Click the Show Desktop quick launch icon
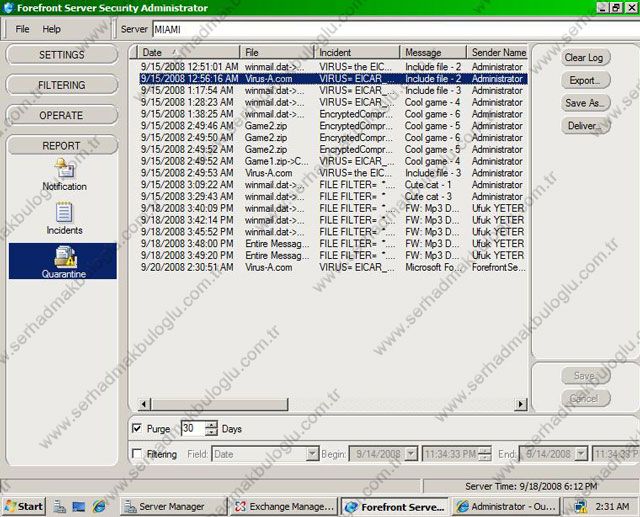The image size is (640, 517). [x=79, y=506]
